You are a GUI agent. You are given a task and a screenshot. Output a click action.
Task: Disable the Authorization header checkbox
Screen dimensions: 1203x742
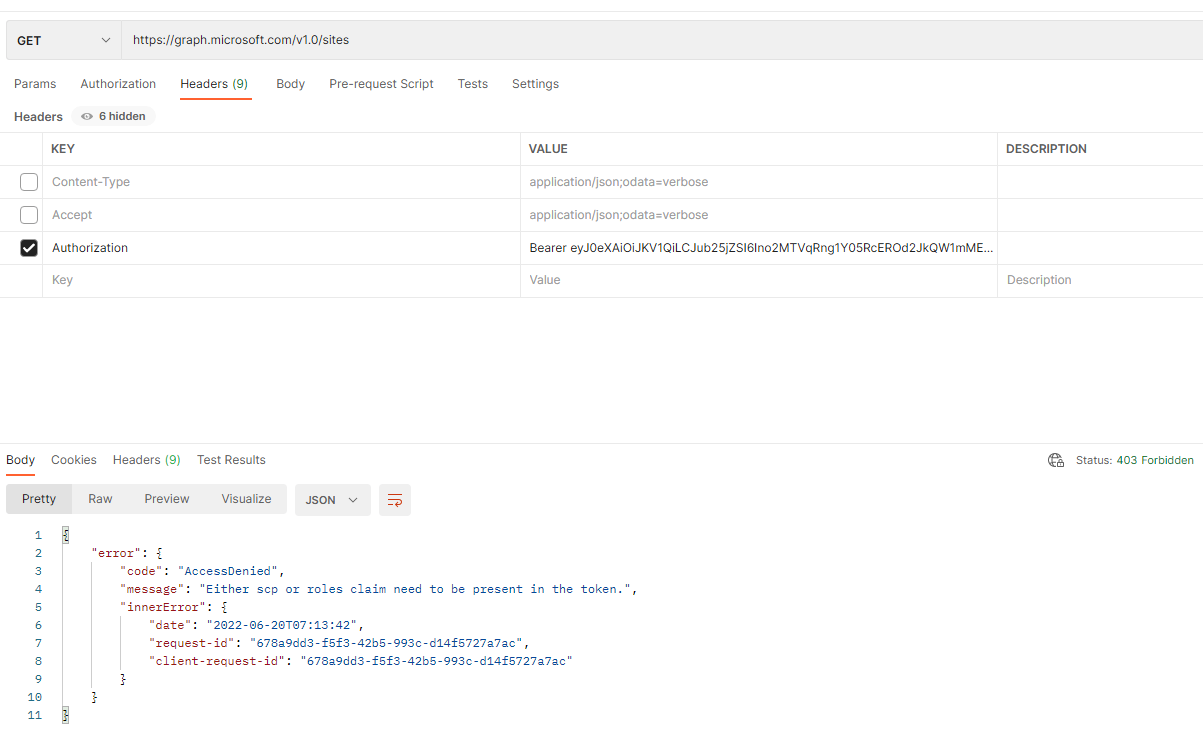click(29, 247)
